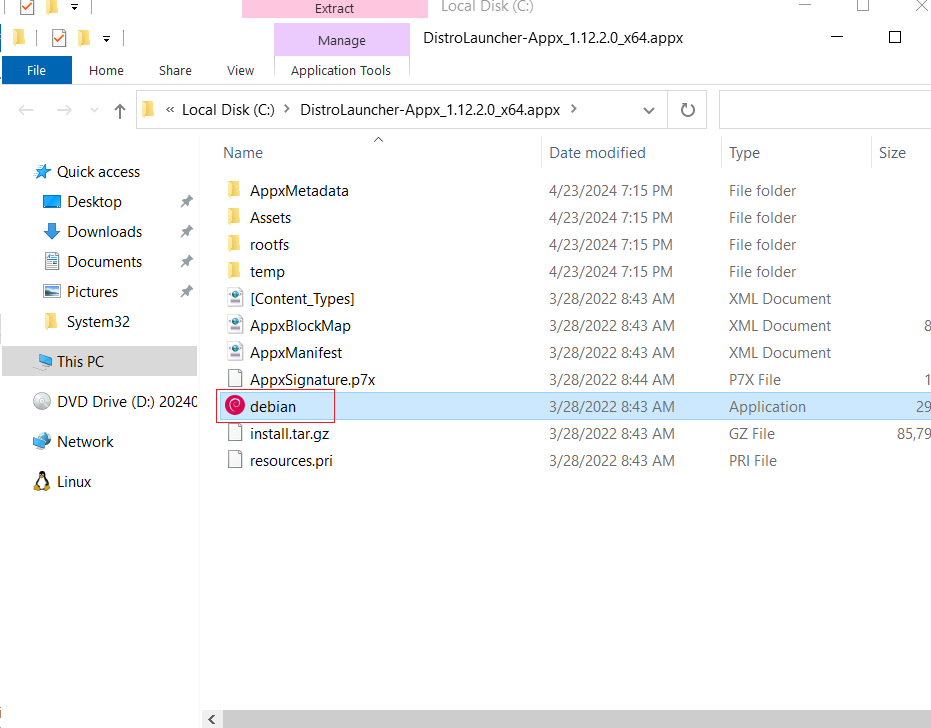Click the Downloads quick access icon
The width and height of the screenshot is (931, 728).
(52, 232)
